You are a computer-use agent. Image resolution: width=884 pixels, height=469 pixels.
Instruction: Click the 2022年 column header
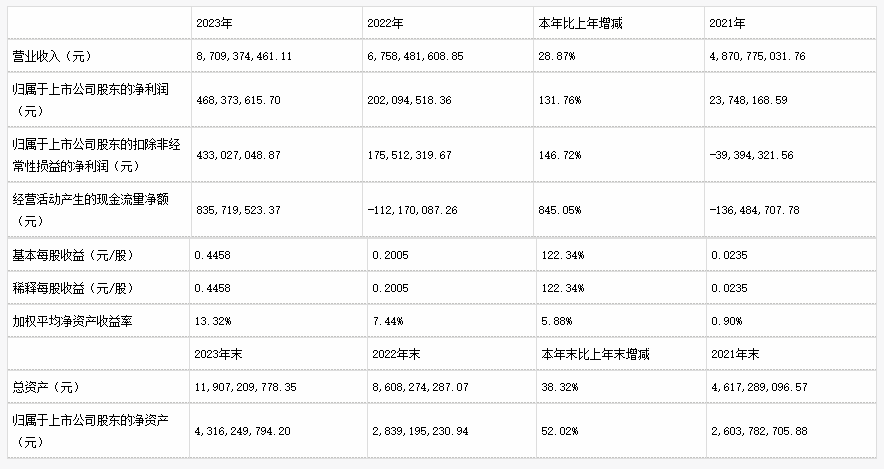point(448,23)
